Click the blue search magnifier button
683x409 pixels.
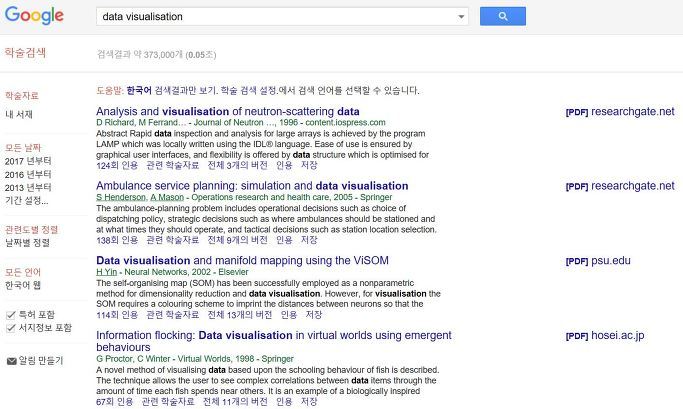(x=503, y=16)
